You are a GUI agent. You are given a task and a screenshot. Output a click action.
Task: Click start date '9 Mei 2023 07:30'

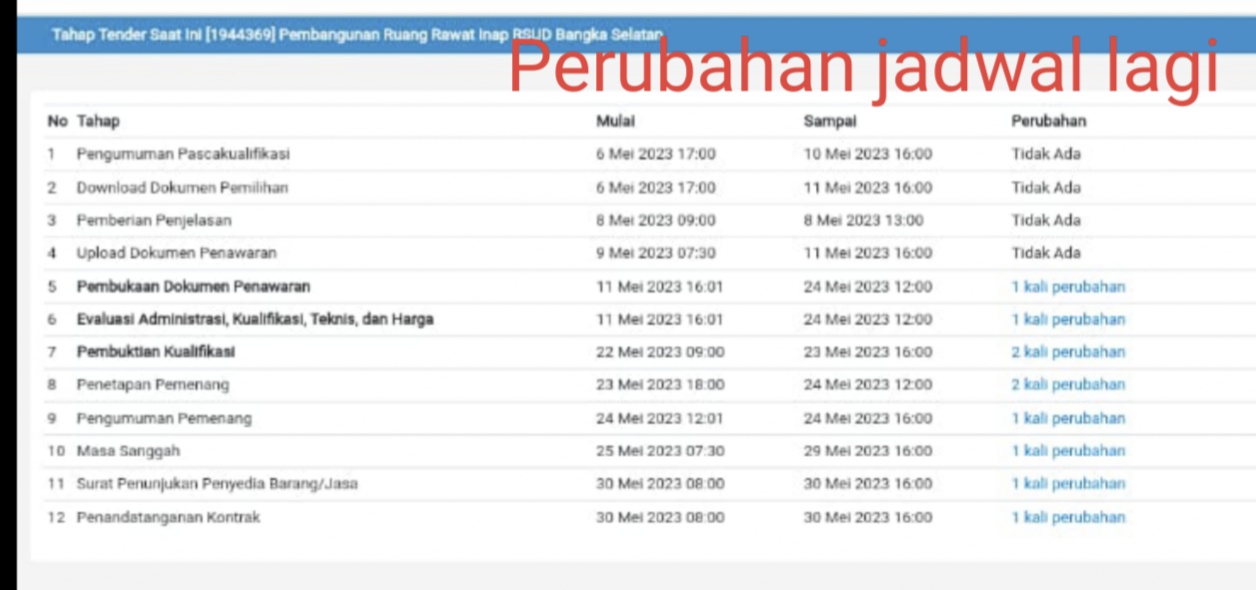[x=656, y=253]
